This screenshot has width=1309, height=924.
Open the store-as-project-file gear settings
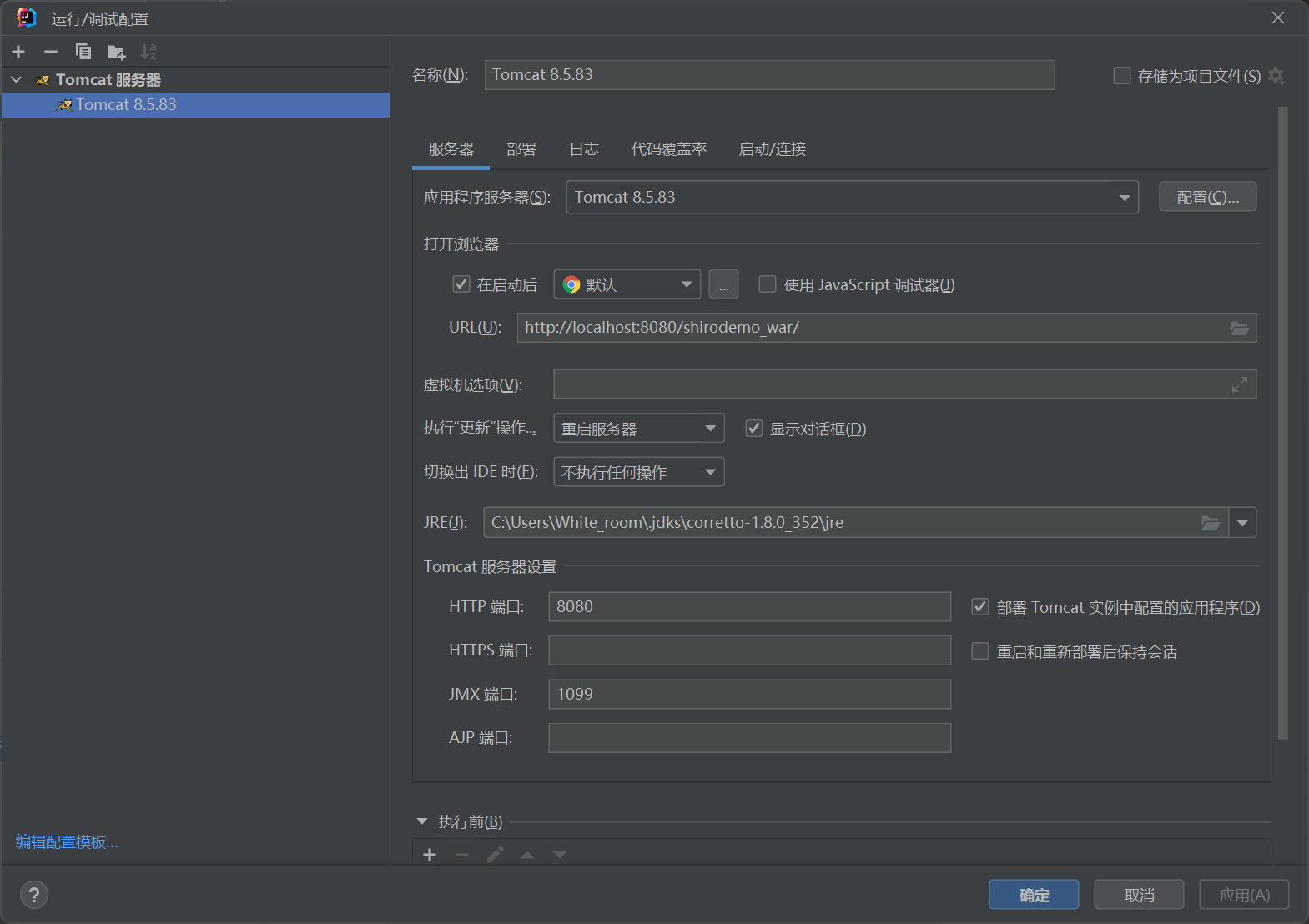click(x=1276, y=76)
